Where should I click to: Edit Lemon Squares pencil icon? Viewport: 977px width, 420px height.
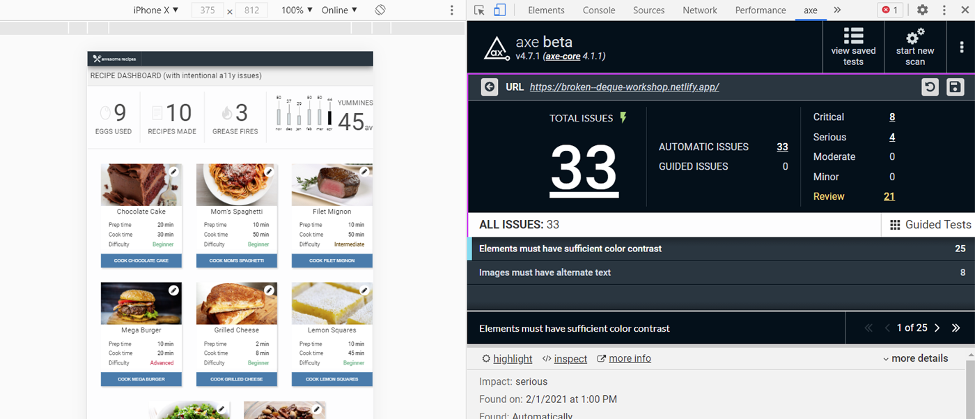(365, 290)
